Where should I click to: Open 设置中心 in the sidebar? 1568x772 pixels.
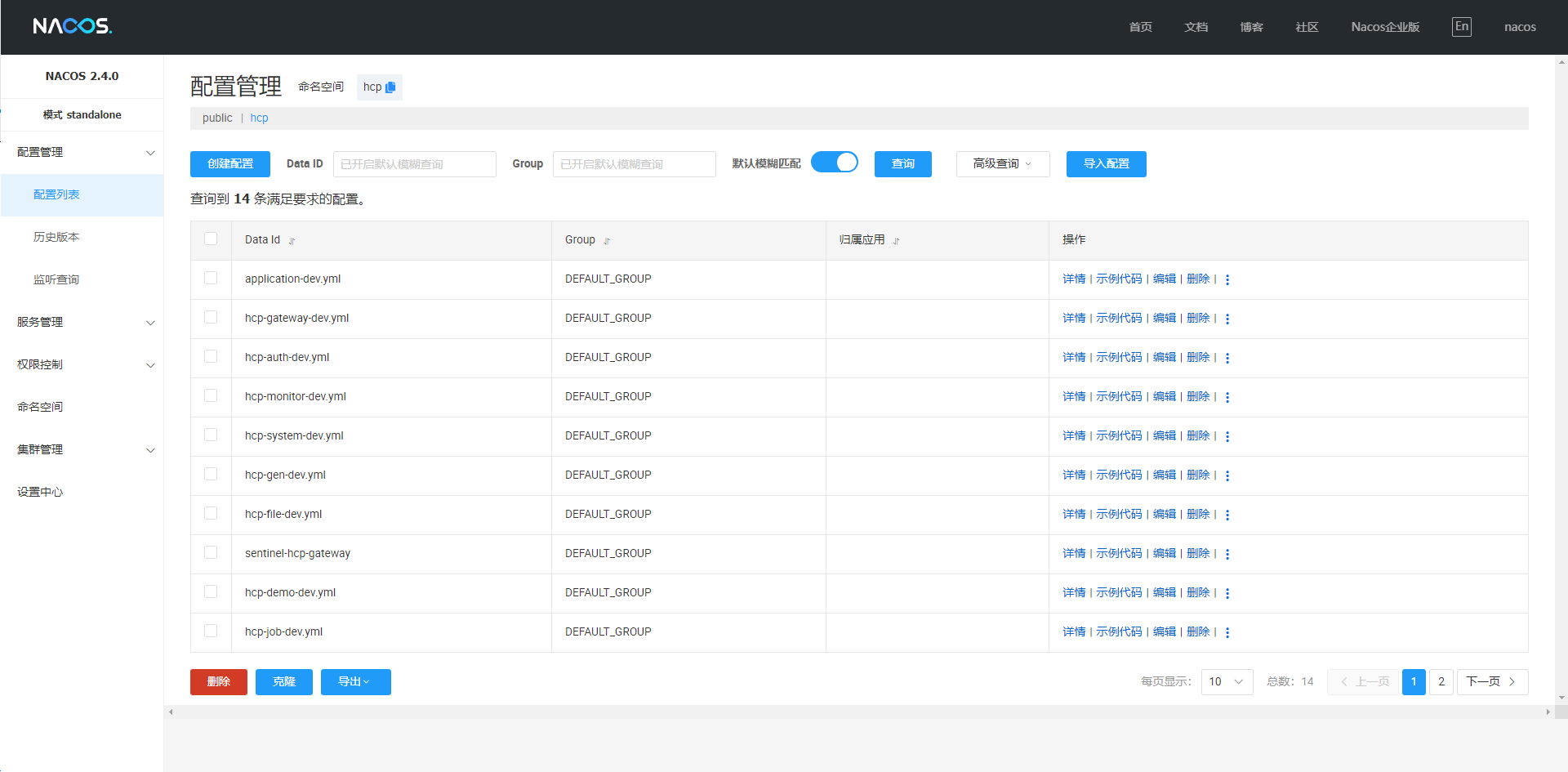tap(82, 493)
